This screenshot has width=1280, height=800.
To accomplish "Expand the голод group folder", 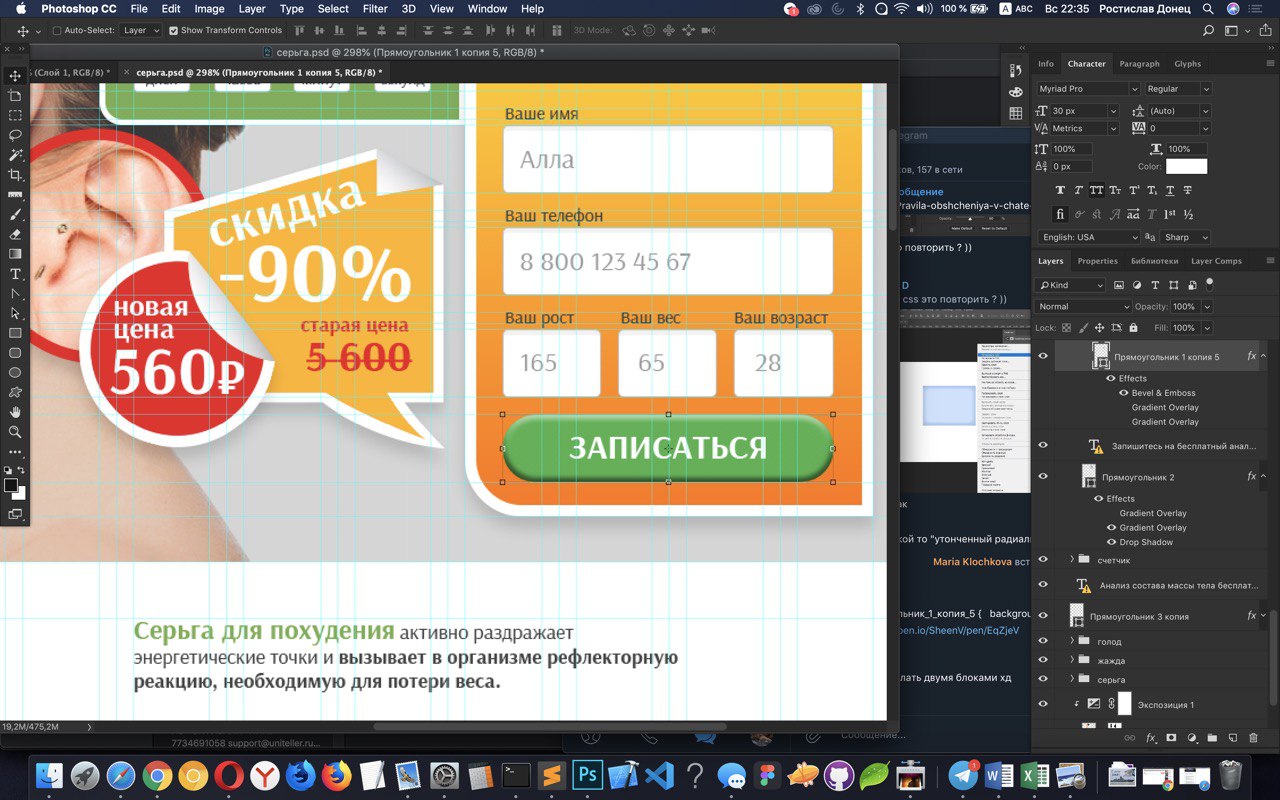I will pyautogui.click(x=1072, y=641).
